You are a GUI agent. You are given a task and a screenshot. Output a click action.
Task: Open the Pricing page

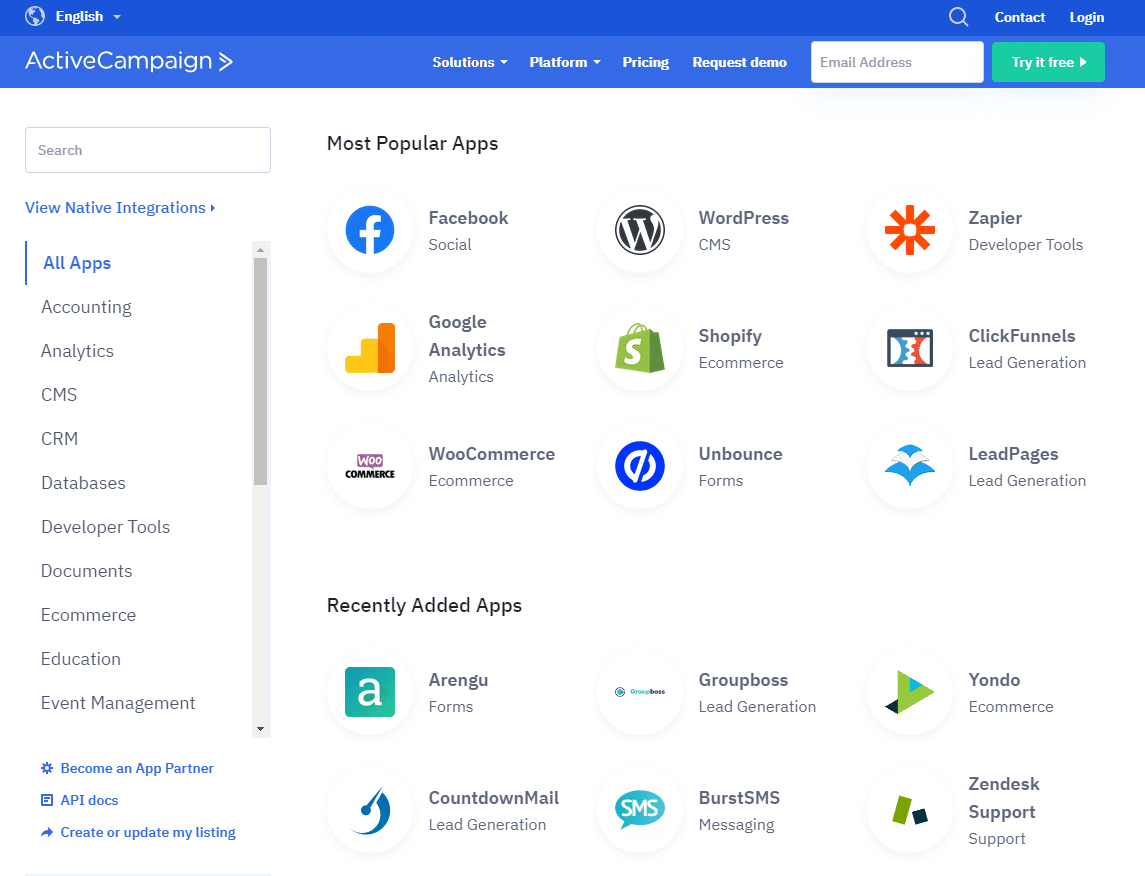coord(646,62)
